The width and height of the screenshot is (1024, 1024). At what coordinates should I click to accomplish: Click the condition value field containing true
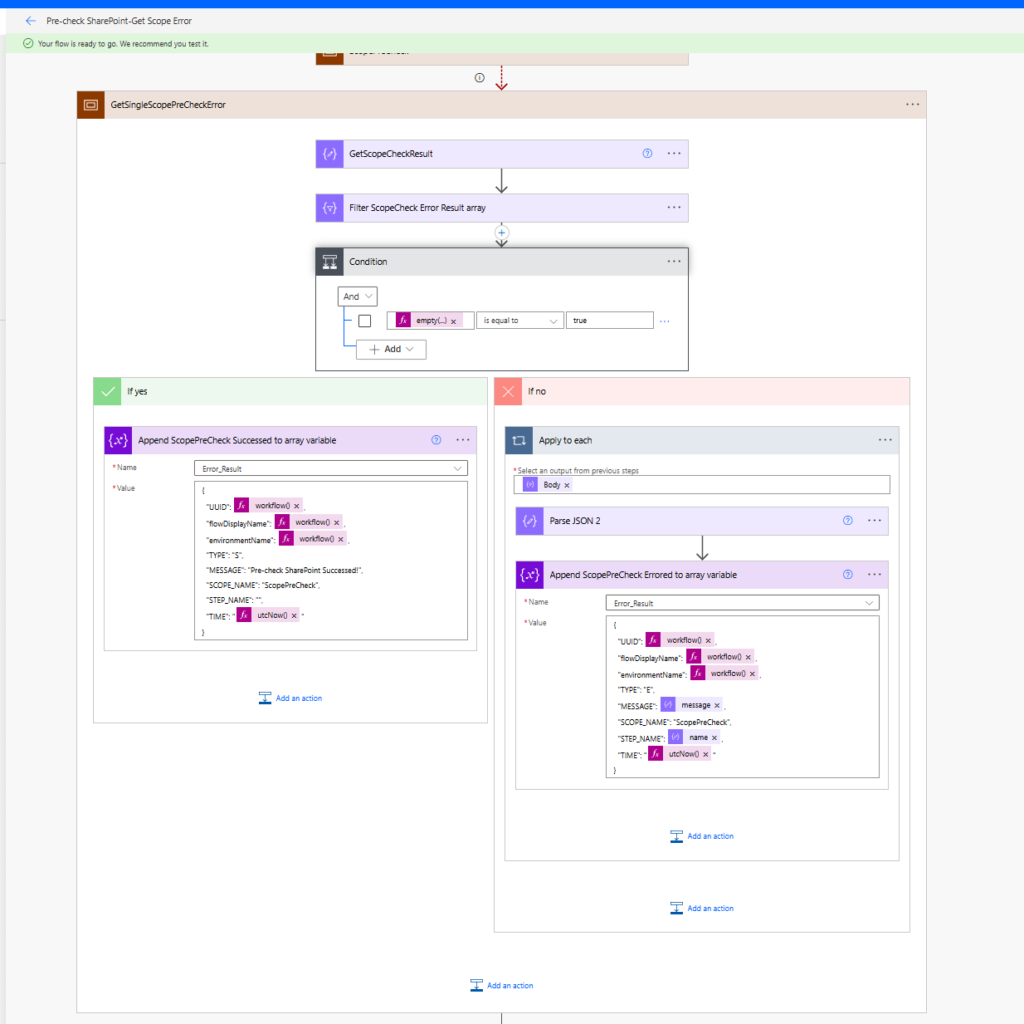click(x=609, y=321)
